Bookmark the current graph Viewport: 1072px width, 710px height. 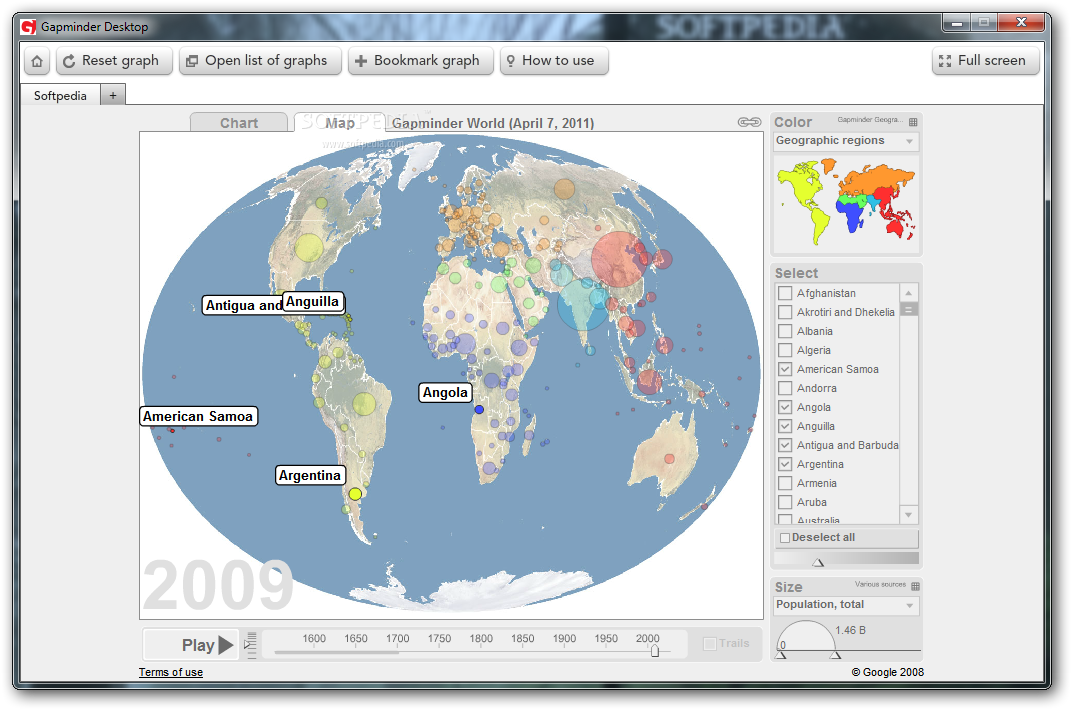(420, 61)
